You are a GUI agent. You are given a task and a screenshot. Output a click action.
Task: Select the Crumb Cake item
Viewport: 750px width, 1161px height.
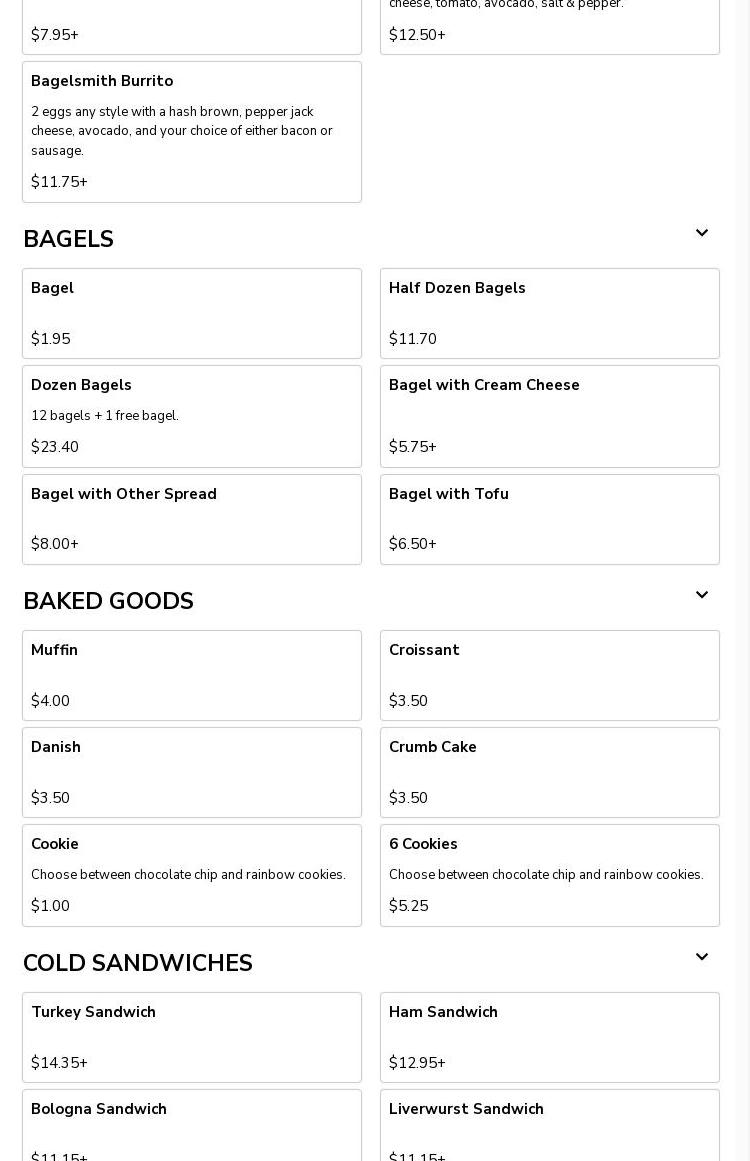pos(549,772)
